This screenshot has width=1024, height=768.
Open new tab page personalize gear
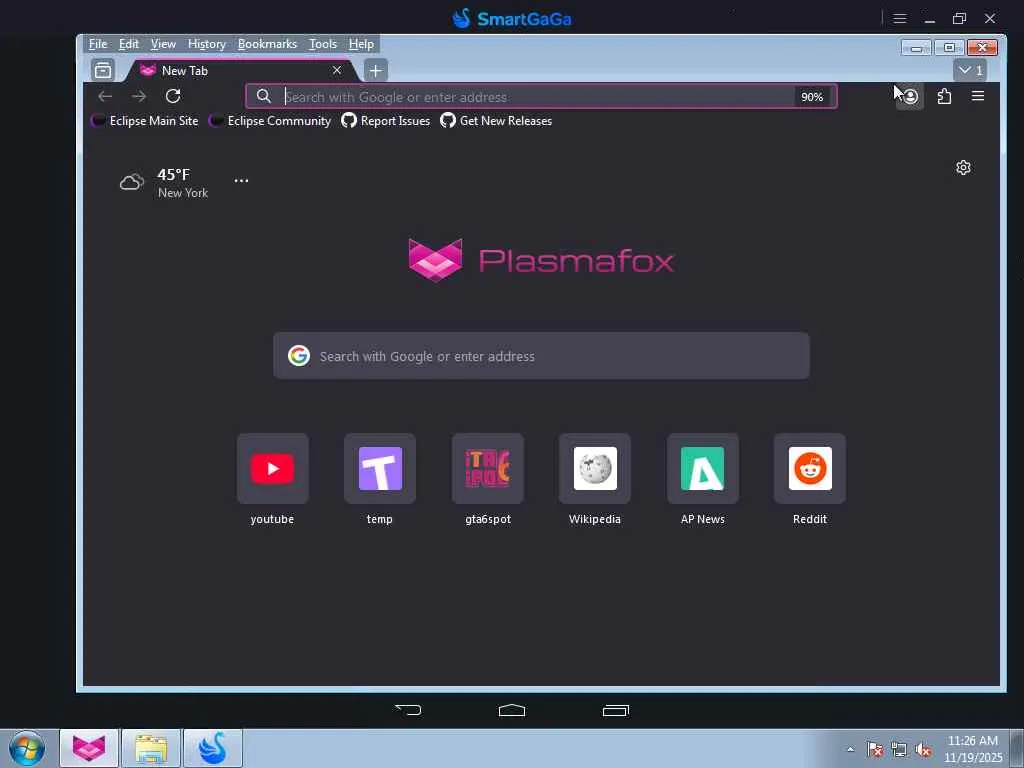pos(963,168)
